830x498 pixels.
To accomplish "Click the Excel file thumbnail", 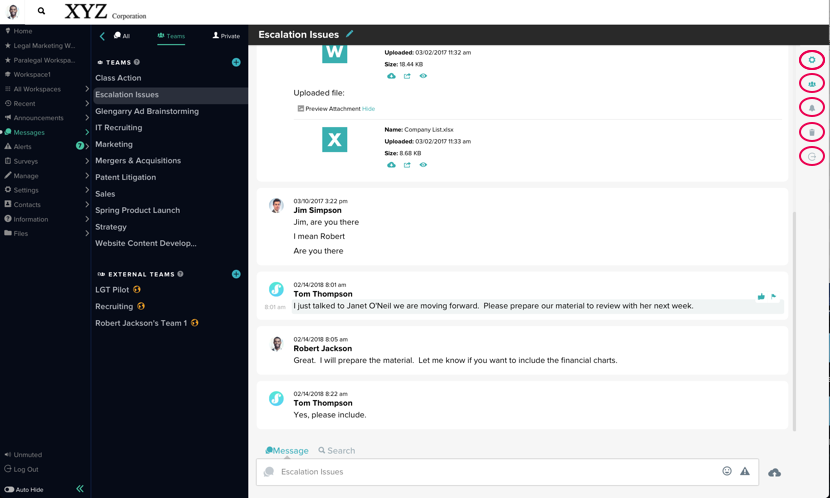I will click(x=335, y=139).
